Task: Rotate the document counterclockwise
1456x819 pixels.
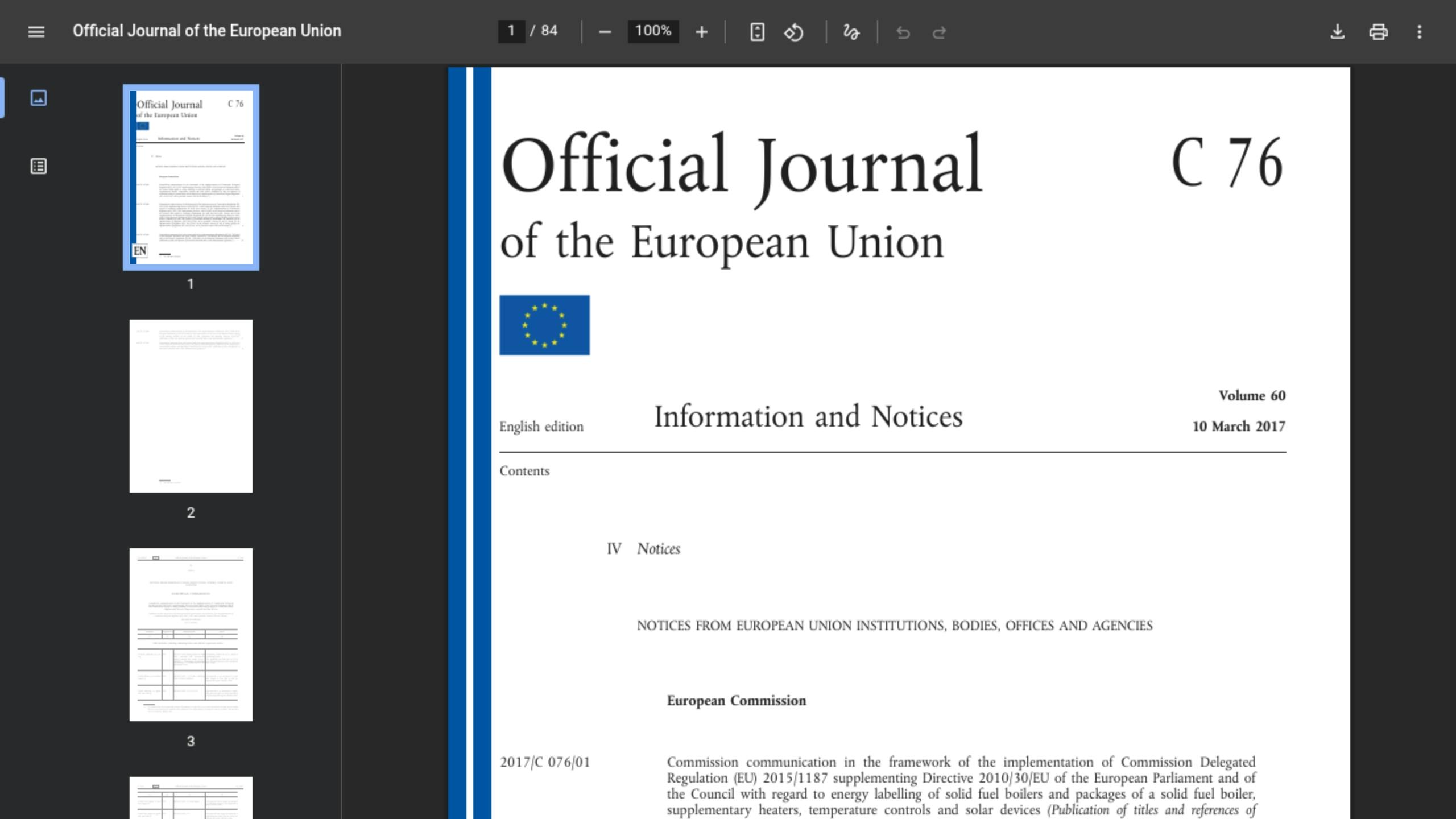Action: [794, 32]
